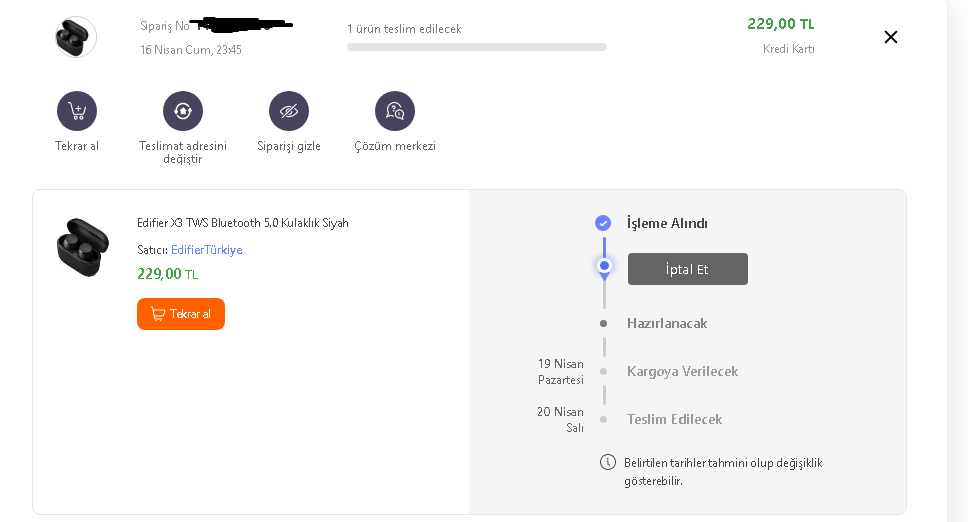Click the Teslimat adresini değiştir label
Screen dimensions: 968x522
[183, 152]
